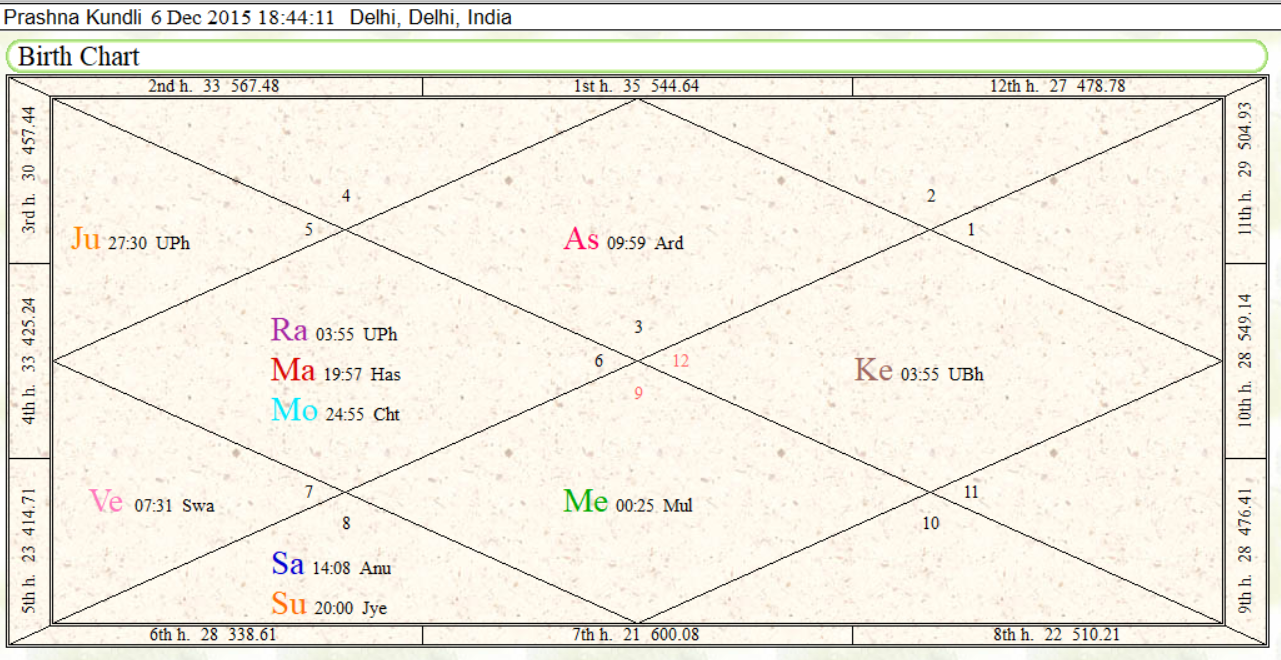The image size is (1281, 660).
Task: Click the Moon (Mo) planet entry
Action: [294, 411]
